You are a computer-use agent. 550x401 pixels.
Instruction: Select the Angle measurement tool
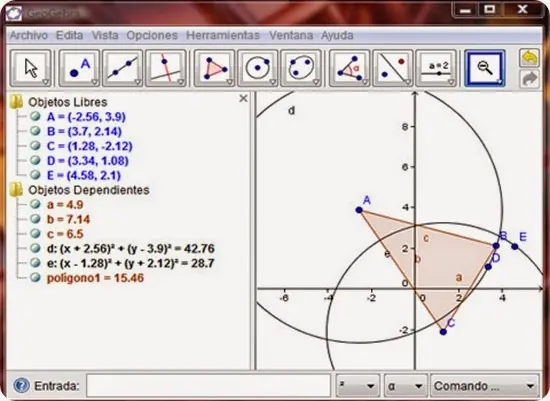click(x=349, y=68)
